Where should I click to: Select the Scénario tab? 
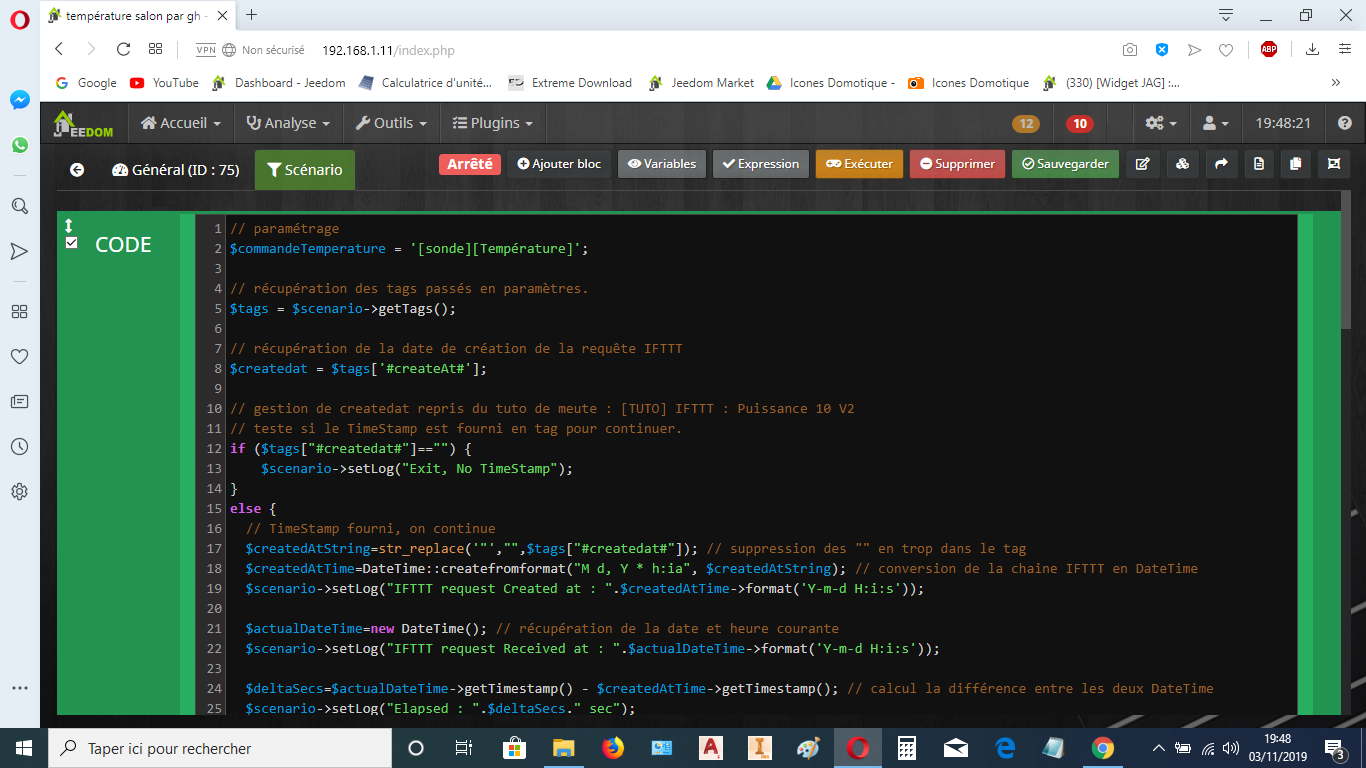(x=304, y=170)
